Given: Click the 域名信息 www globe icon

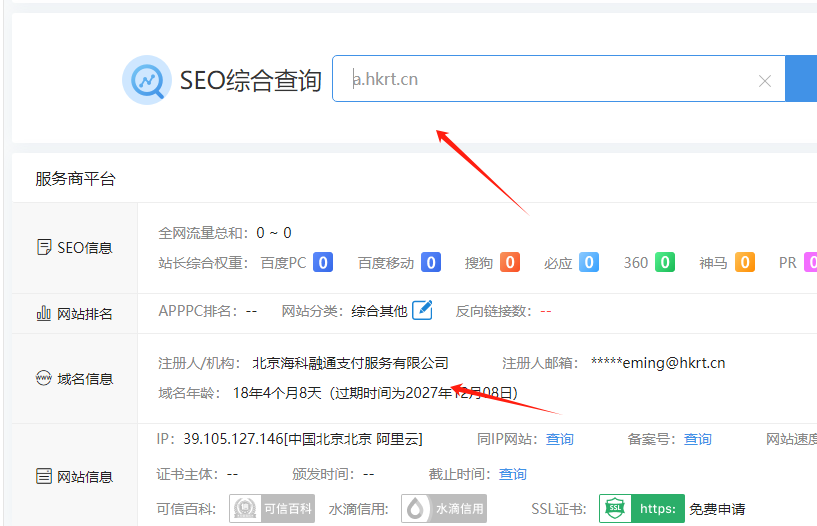Looking at the screenshot, I should point(44,378).
